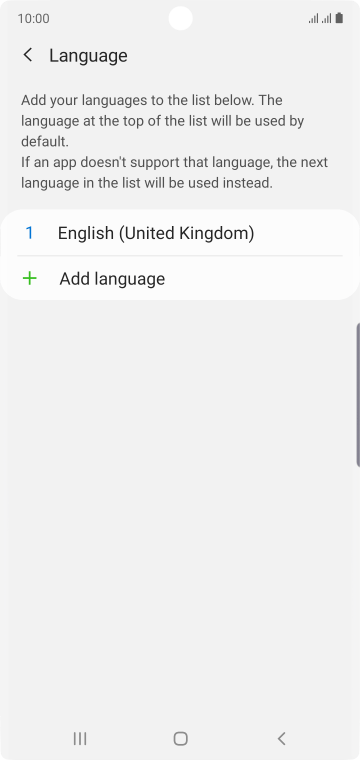
Task: Tap the green plus icon
Action: pyautogui.click(x=30, y=278)
